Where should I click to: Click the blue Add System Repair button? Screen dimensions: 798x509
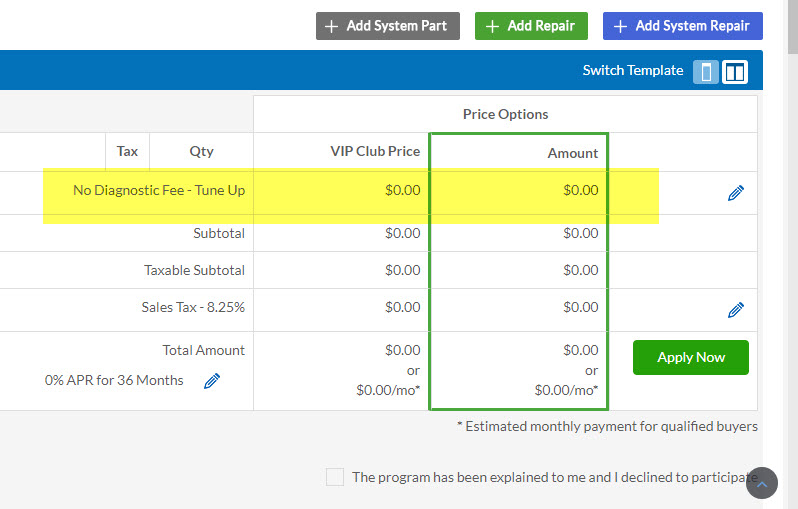pos(683,26)
